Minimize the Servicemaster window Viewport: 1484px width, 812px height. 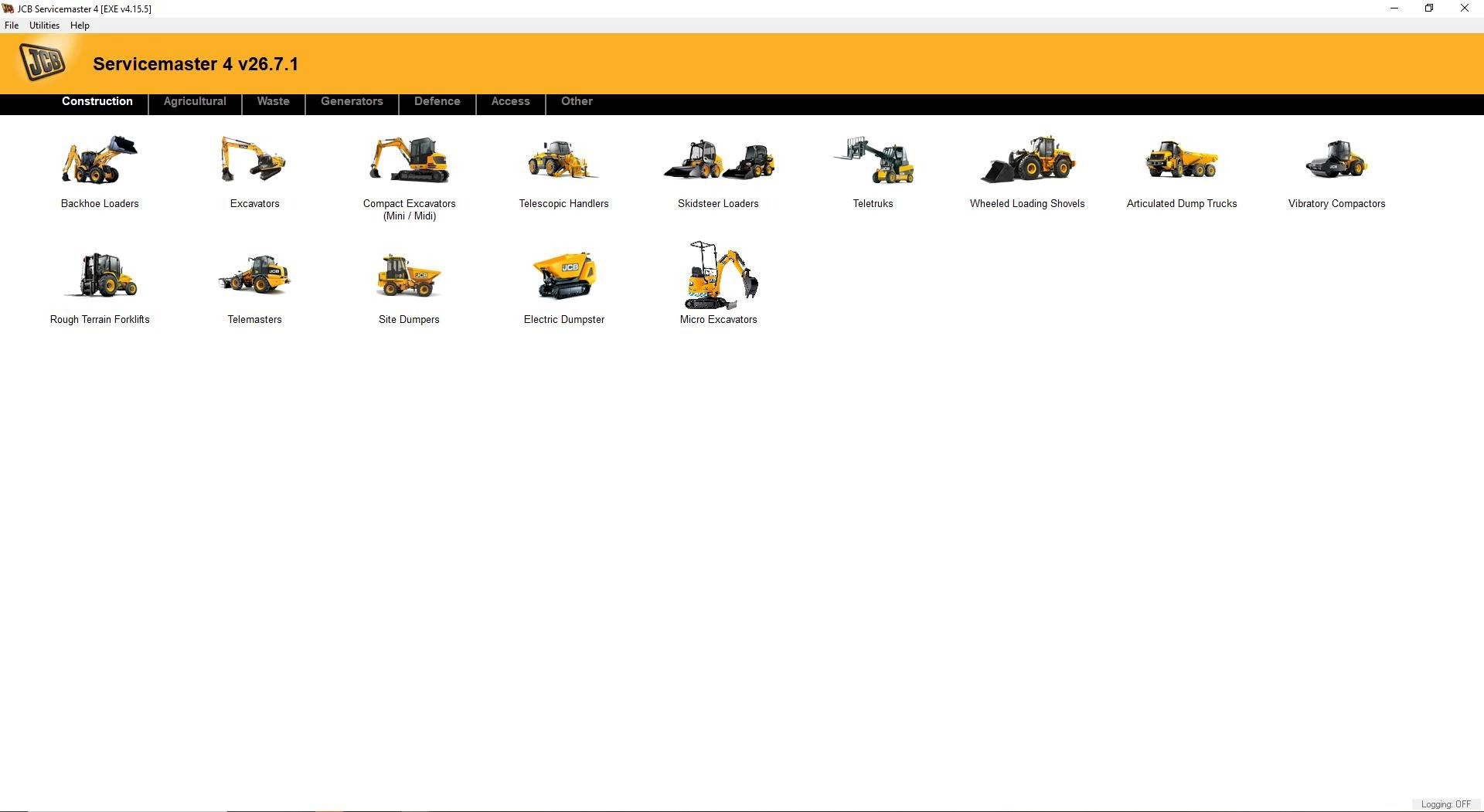tap(1394, 8)
